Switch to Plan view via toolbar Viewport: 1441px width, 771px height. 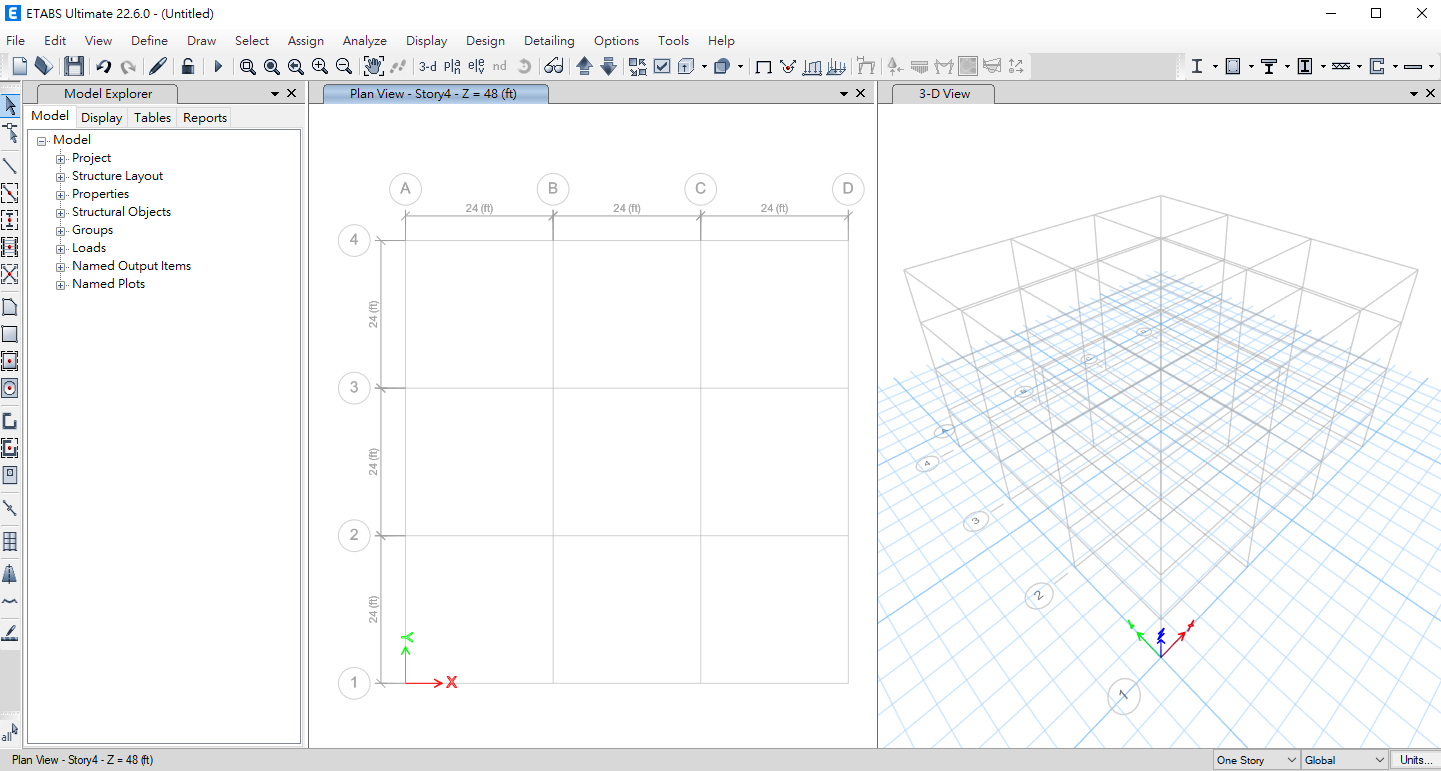point(452,66)
